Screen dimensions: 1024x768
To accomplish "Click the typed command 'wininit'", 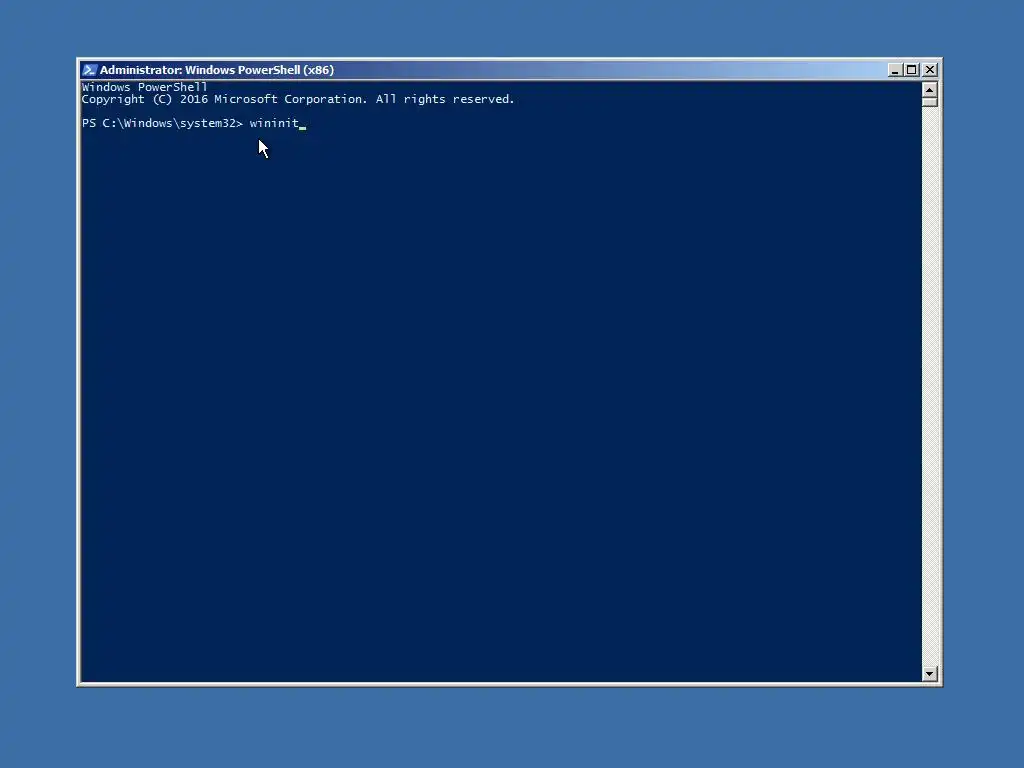I will [274, 123].
